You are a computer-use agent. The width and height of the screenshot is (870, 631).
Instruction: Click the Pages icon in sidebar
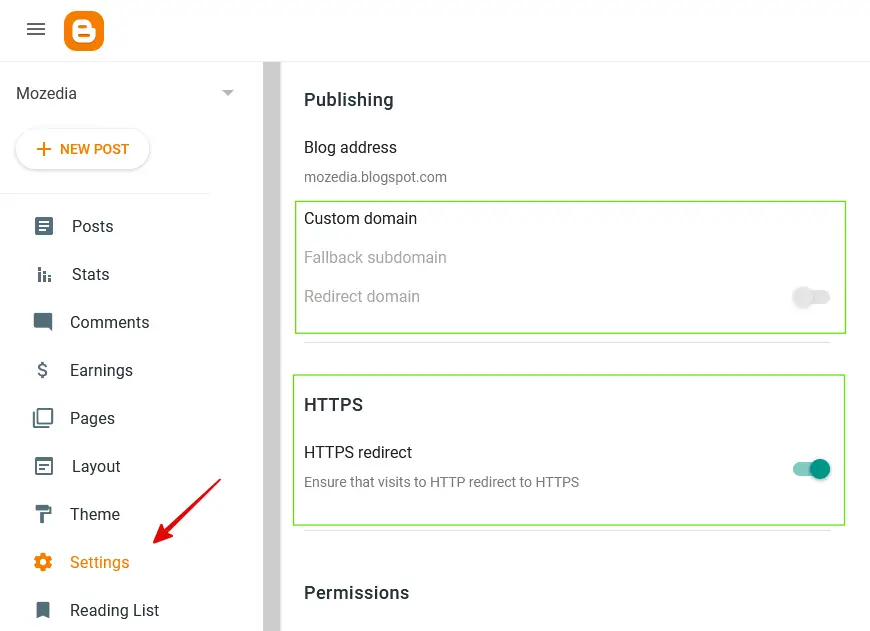click(x=43, y=418)
